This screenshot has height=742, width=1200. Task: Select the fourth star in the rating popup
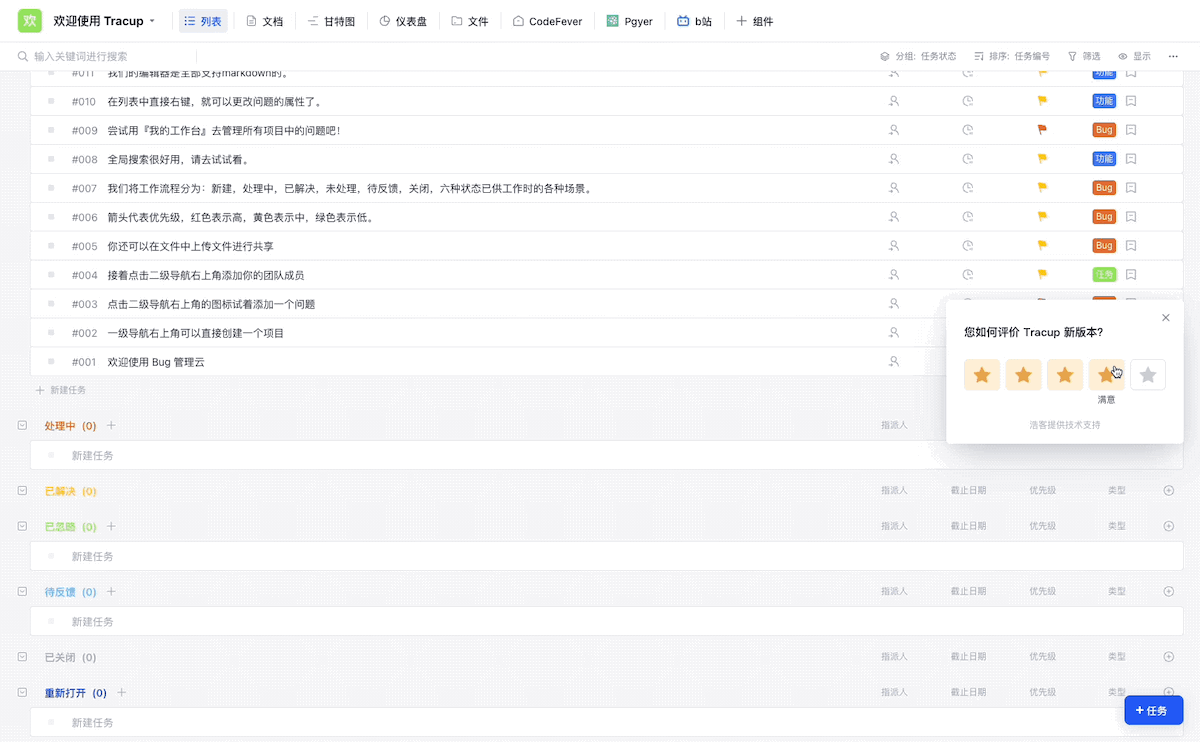click(1106, 374)
